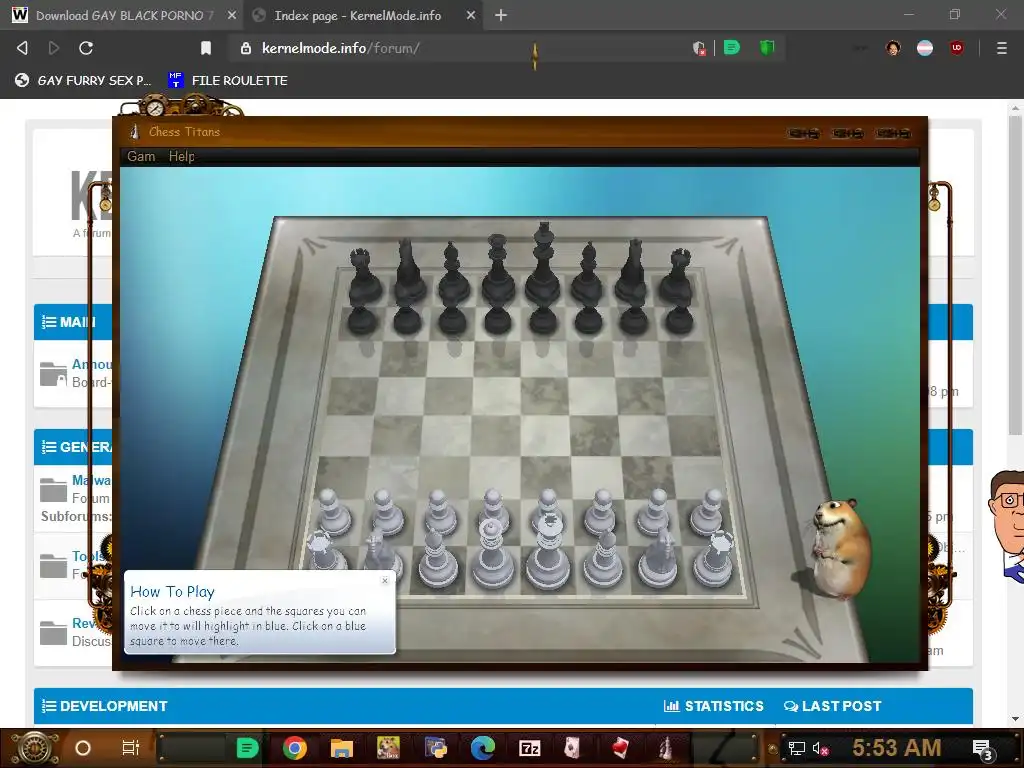Click the black bishop on c8

452,274
